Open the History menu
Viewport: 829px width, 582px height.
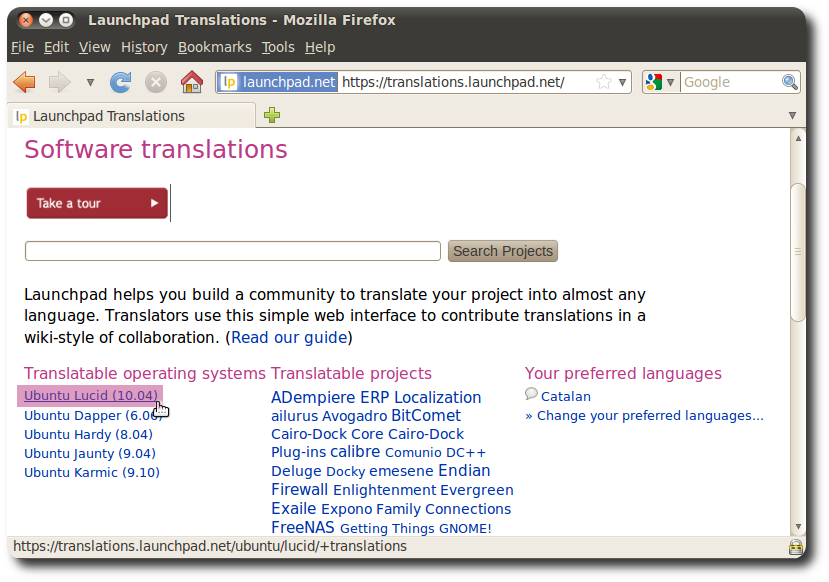click(144, 48)
